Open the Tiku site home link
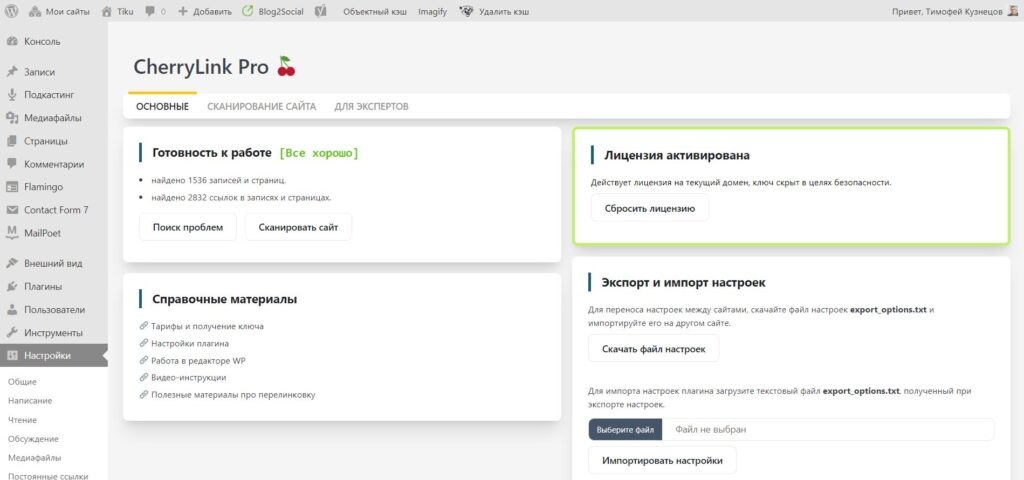Screen dimensions: 1024x480 coord(118,11)
